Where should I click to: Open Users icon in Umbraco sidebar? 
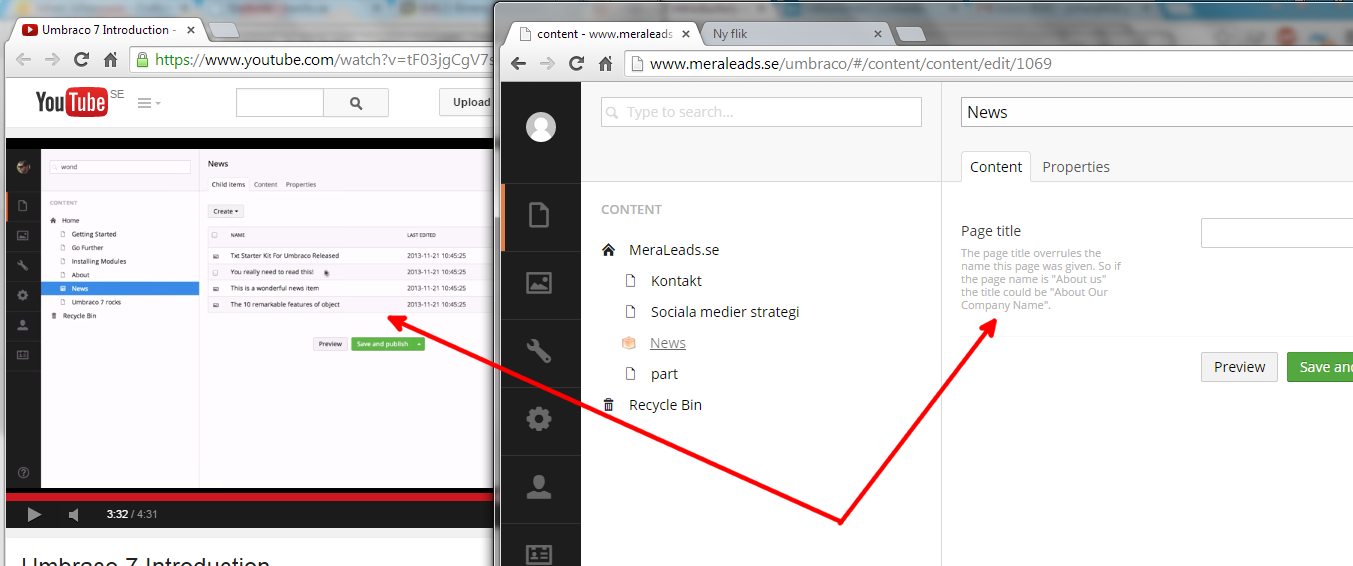point(539,487)
